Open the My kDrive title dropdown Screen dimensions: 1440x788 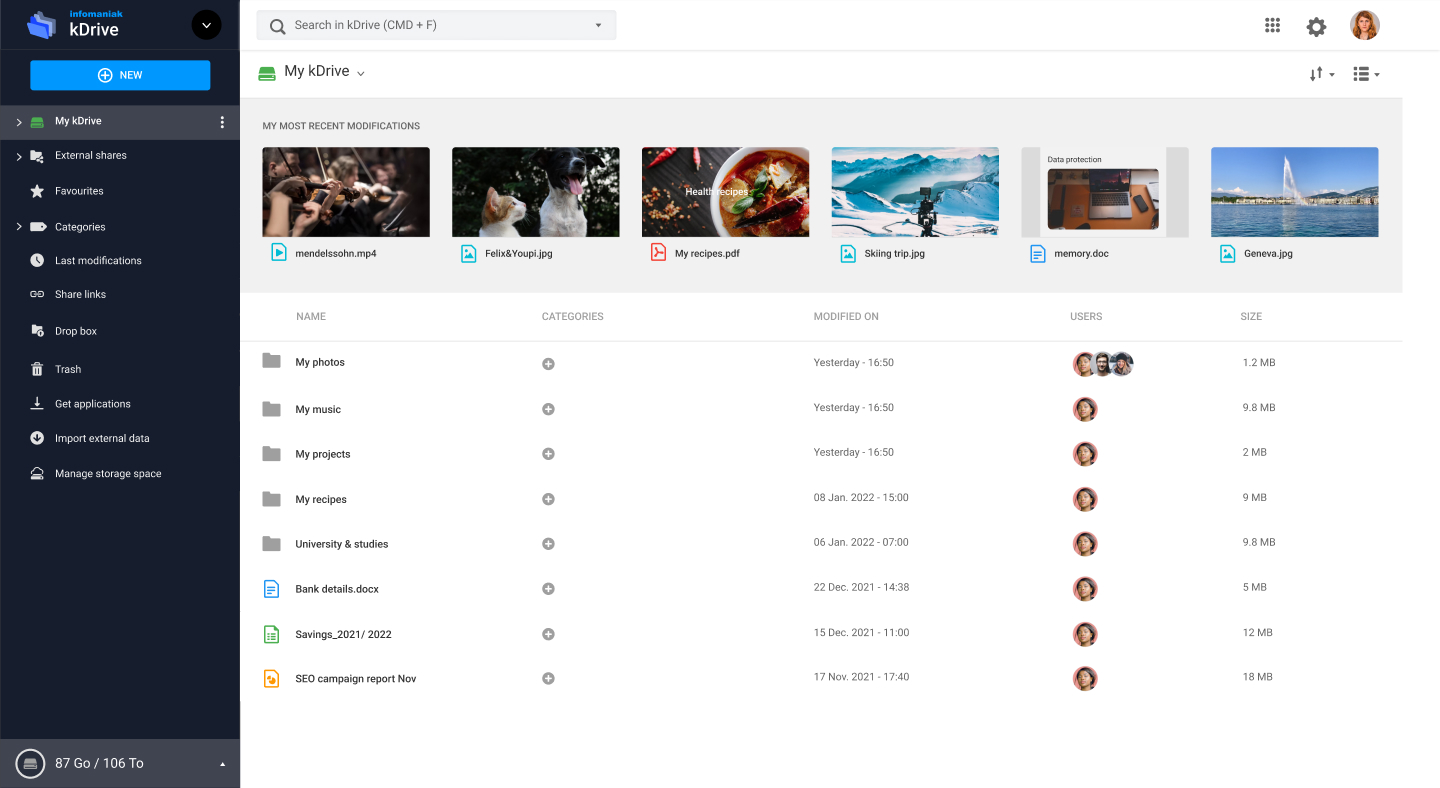361,72
